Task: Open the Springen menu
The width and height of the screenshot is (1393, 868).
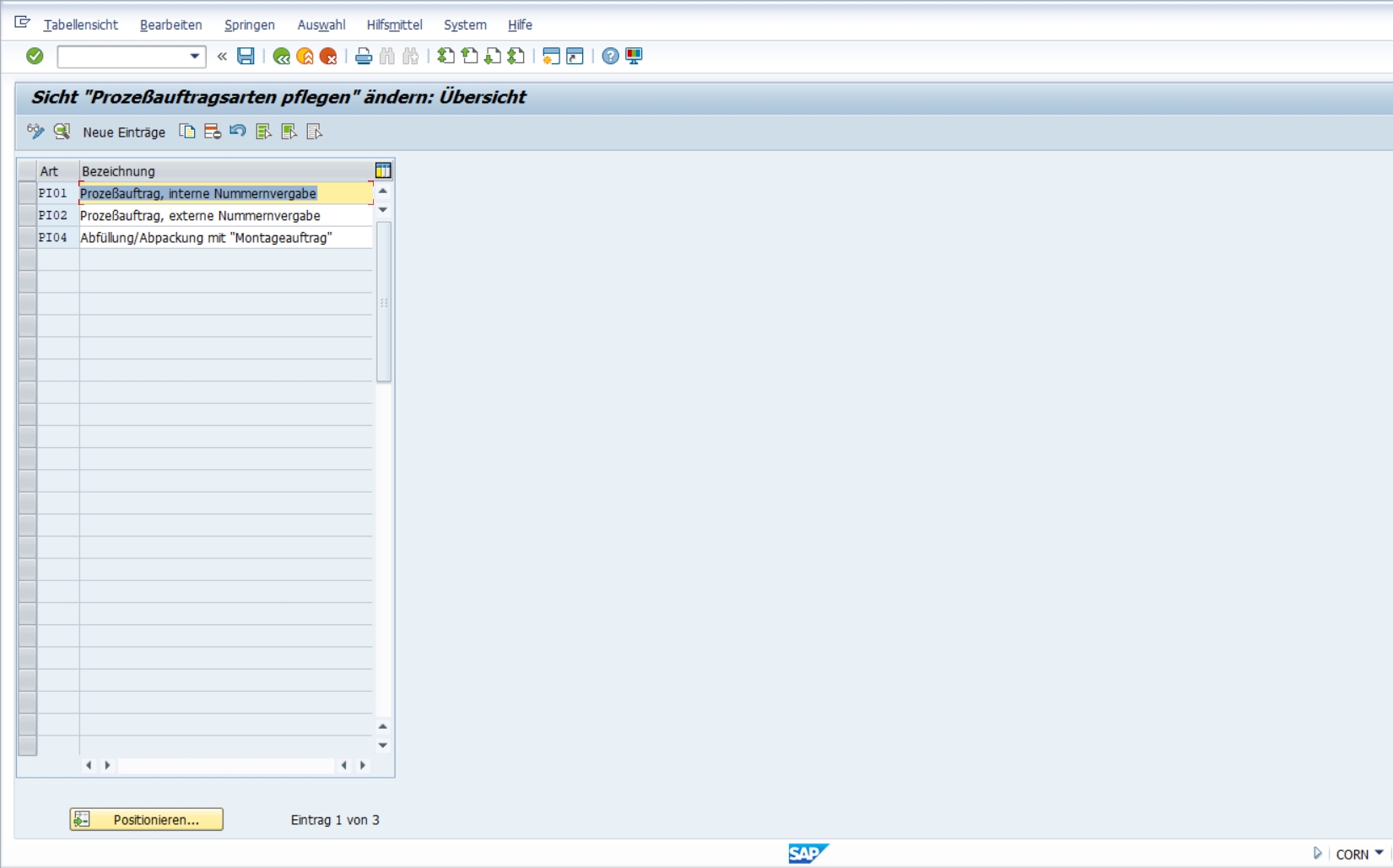Action: coord(250,25)
